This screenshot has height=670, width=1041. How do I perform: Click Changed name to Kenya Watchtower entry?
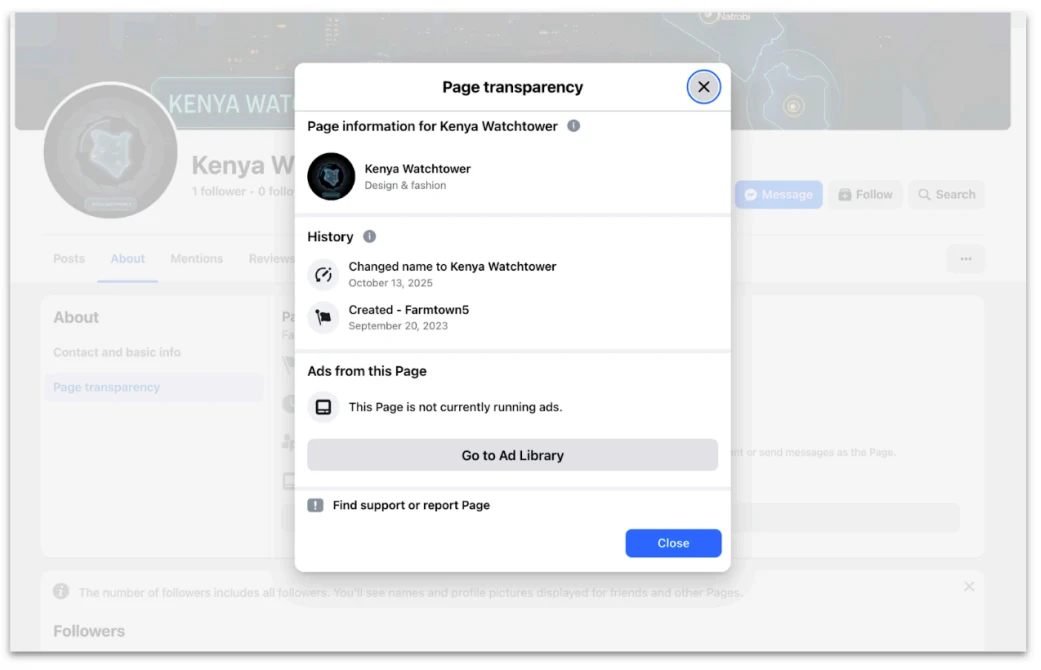coord(452,266)
